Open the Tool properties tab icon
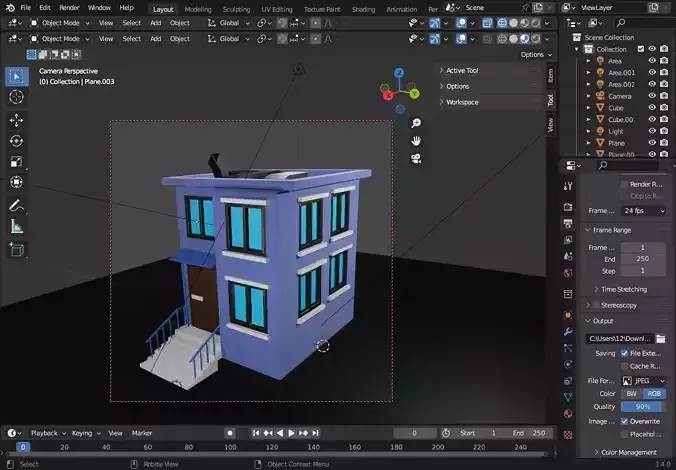 [568, 186]
